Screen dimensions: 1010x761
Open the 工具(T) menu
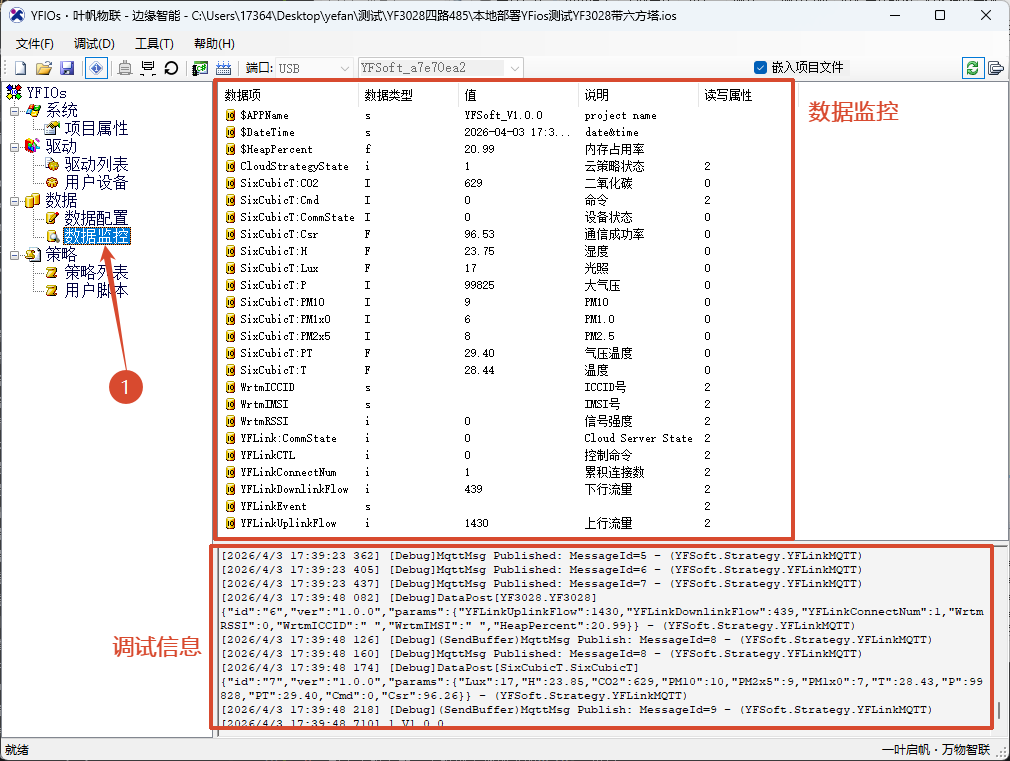pos(154,44)
